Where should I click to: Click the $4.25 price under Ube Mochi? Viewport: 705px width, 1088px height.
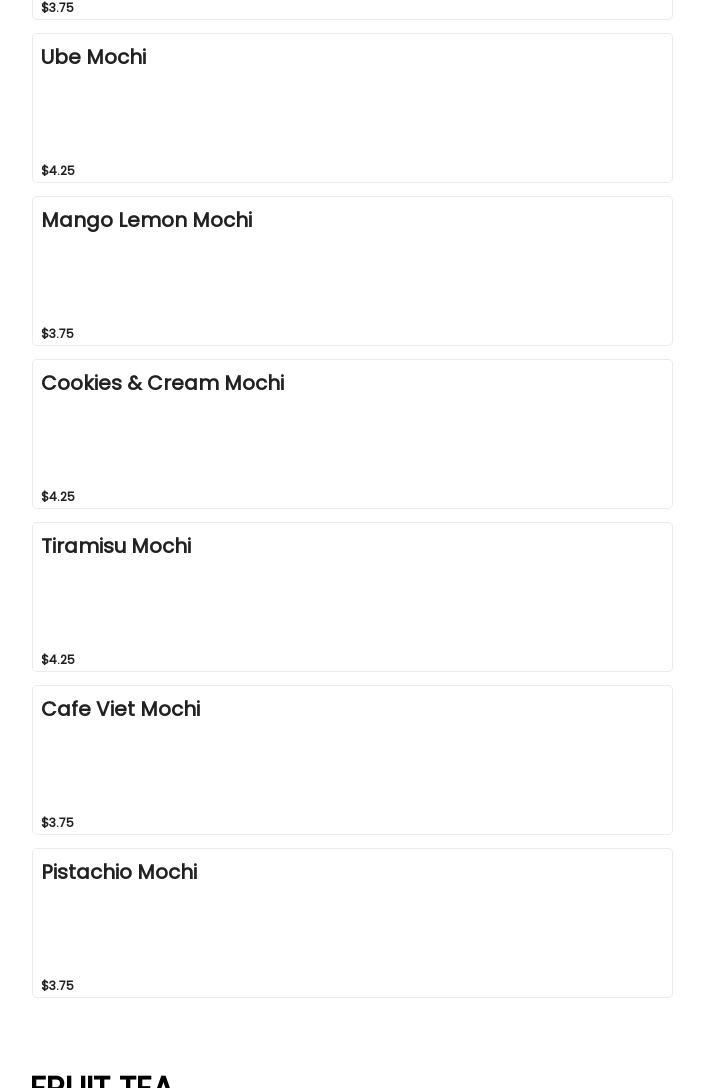click(58, 171)
